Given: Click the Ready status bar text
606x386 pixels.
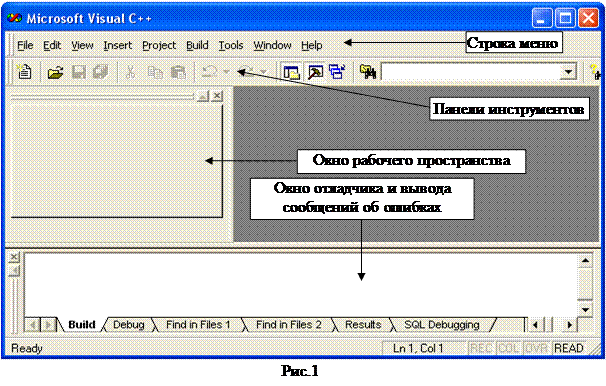Looking at the screenshot, I should [x=27, y=349].
